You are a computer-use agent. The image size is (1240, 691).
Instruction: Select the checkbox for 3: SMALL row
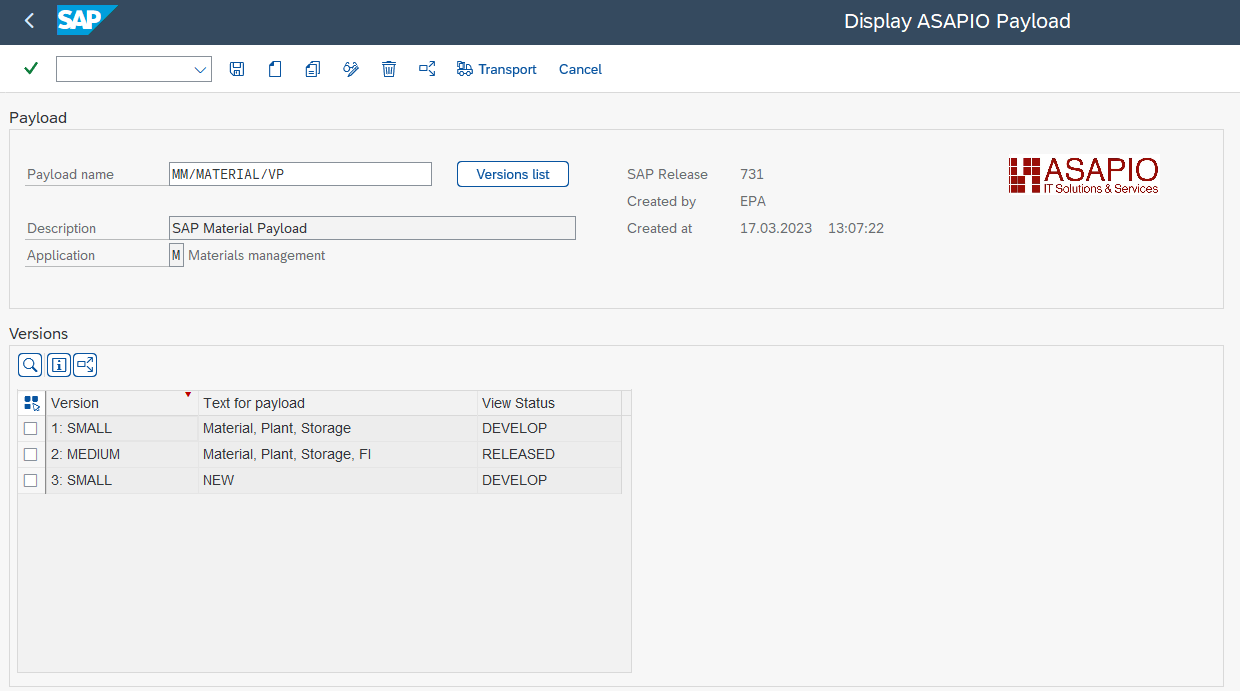coord(31,480)
